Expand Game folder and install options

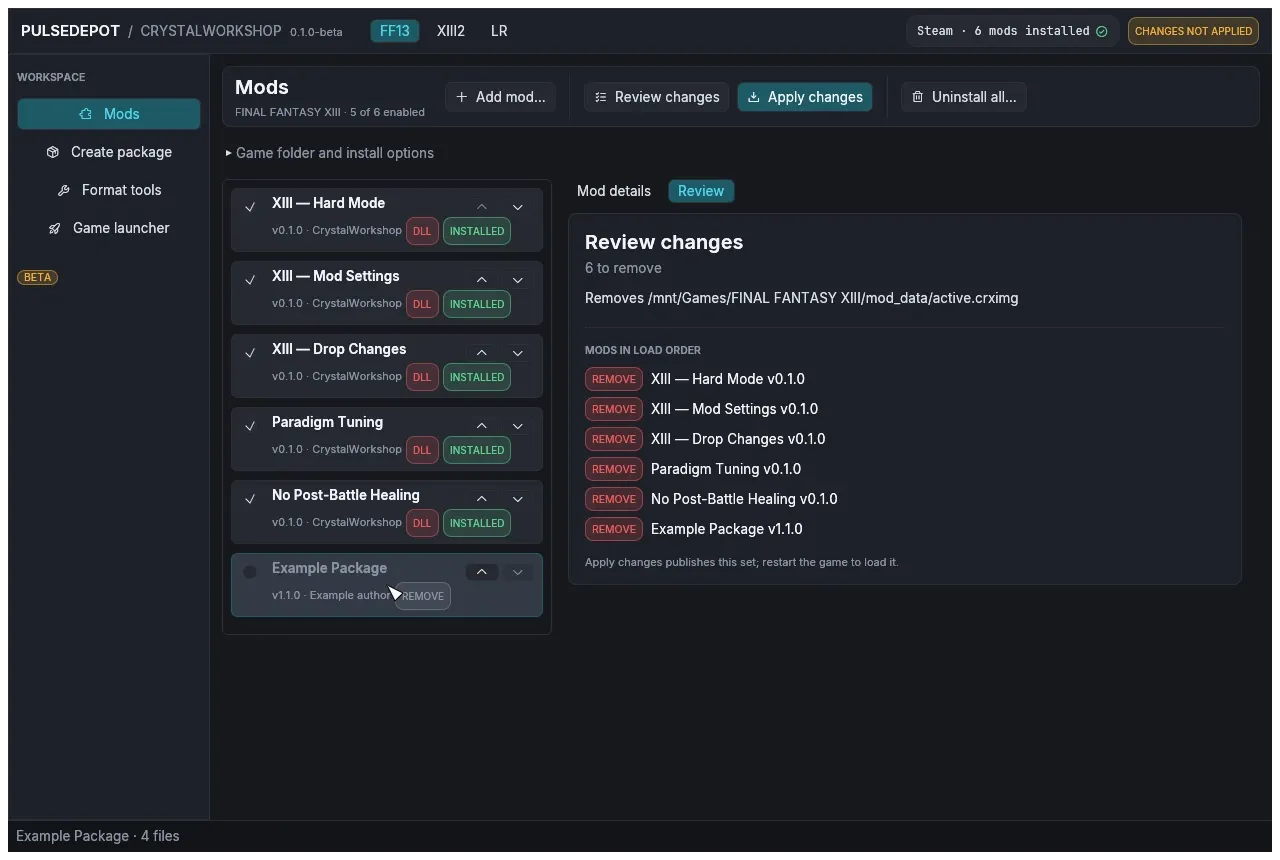(x=329, y=153)
